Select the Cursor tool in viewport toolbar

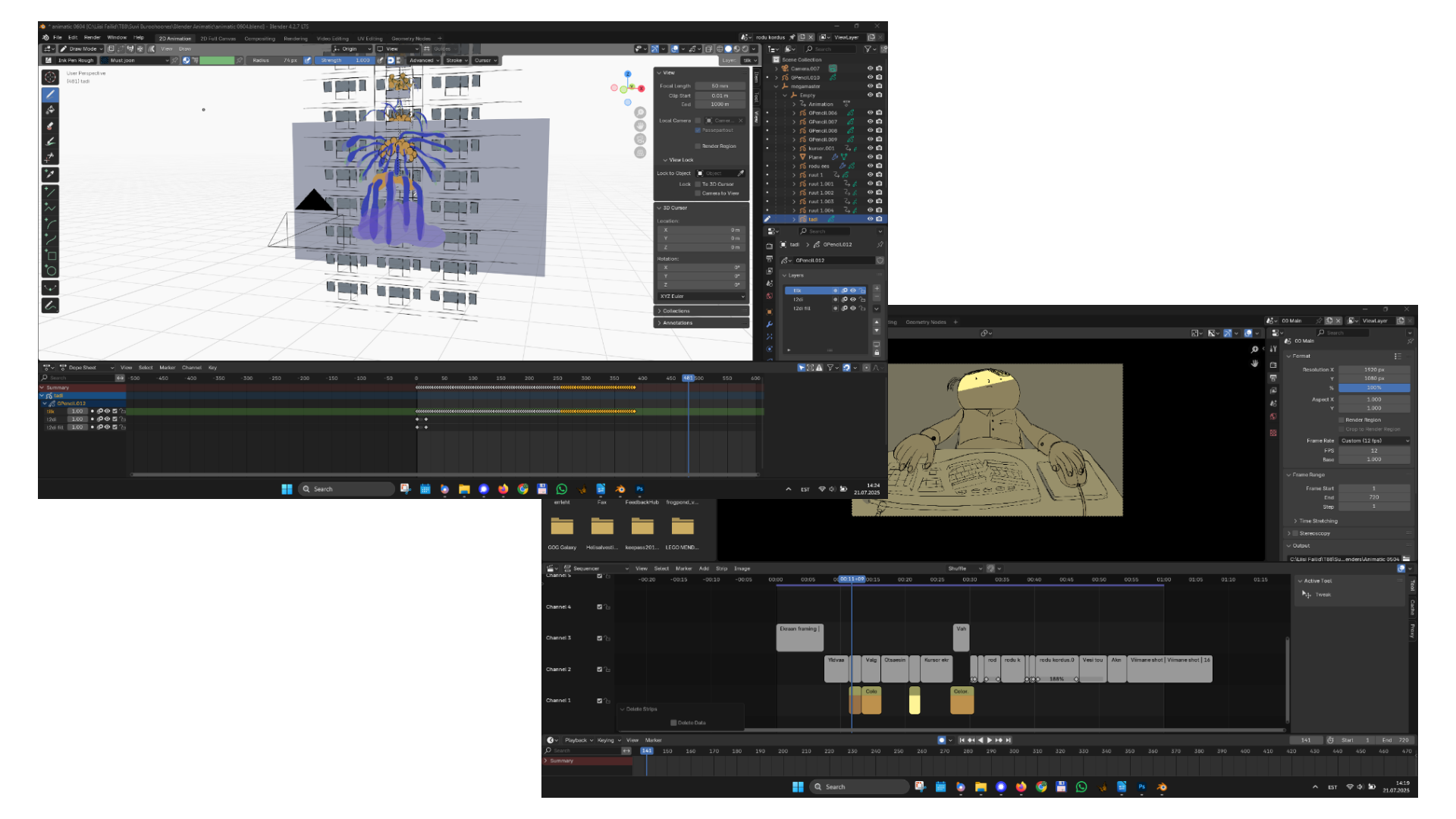[50, 77]
